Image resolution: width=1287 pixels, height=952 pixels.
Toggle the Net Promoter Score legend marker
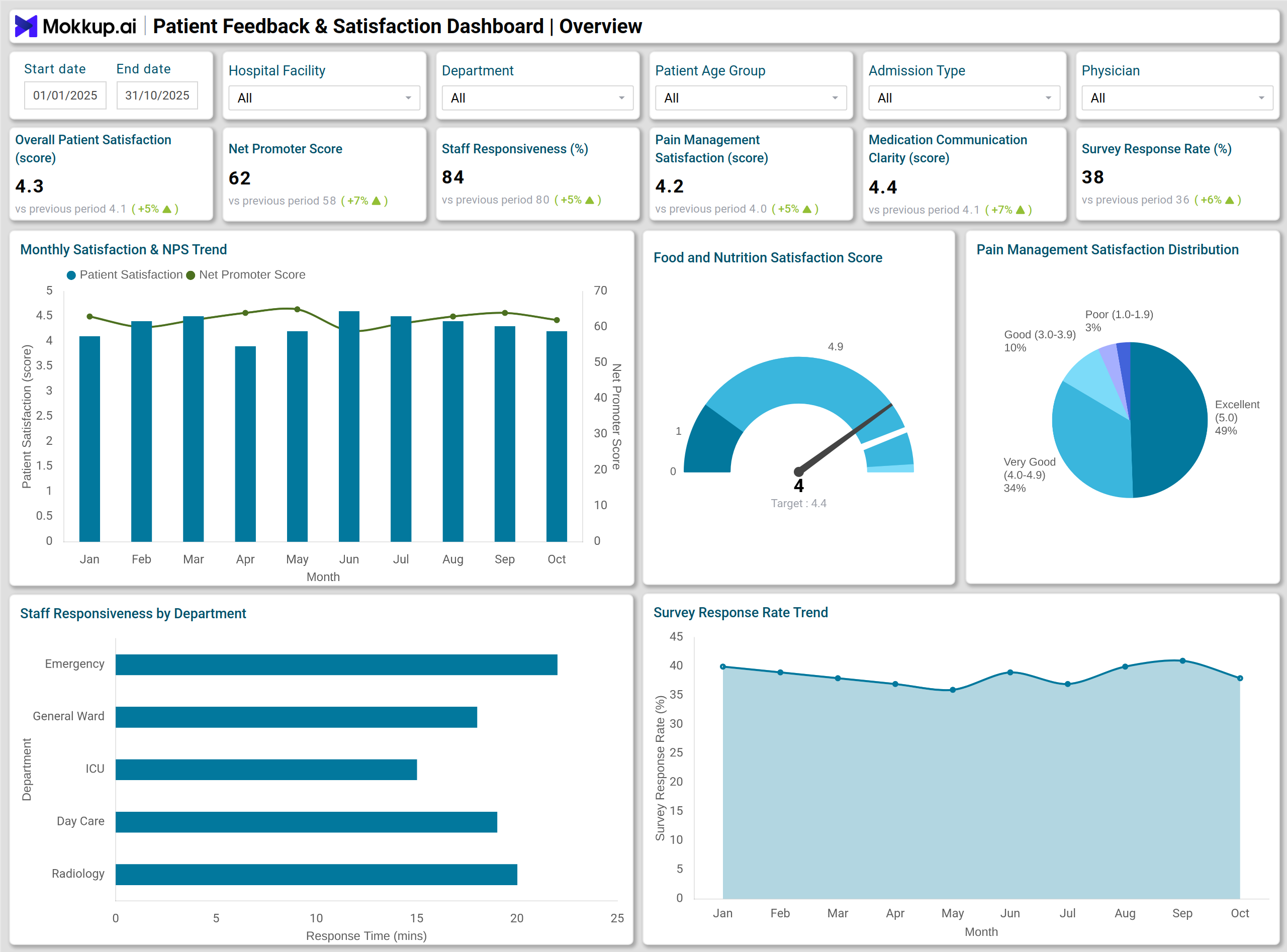191,275
